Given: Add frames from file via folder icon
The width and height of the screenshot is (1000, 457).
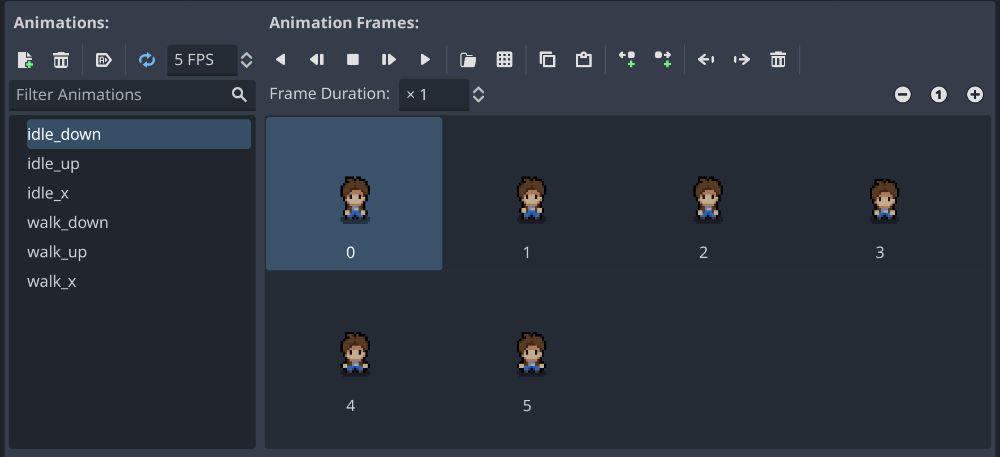Looking at the screenshot, I should click(x=467, y=60).
